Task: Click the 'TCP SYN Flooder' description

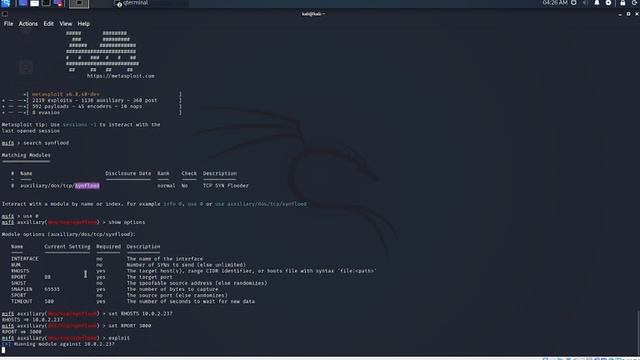Action: coord(226,186)
